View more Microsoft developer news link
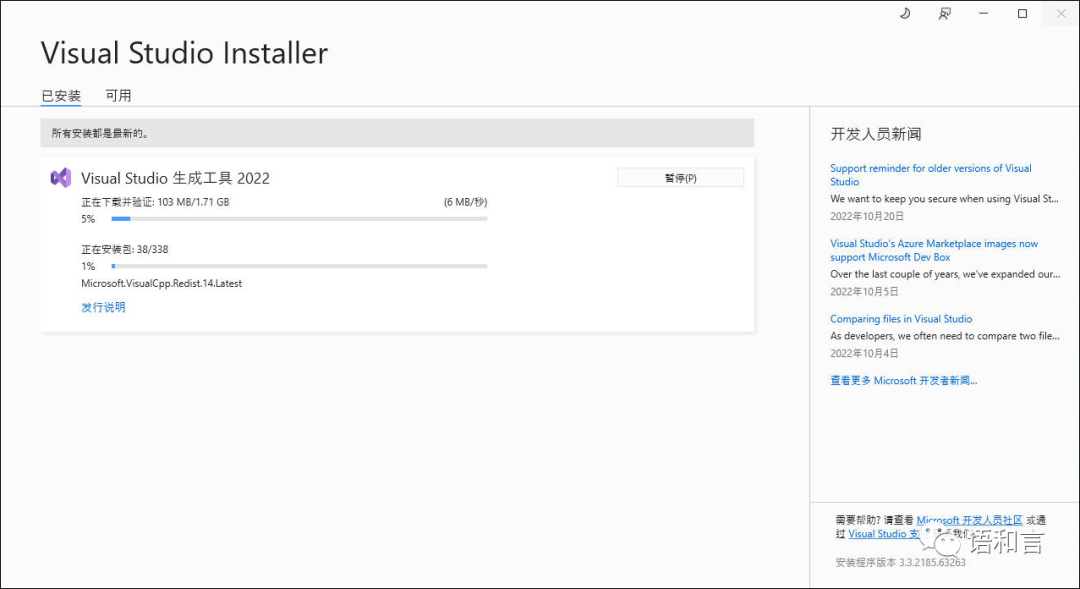Image resolution: width=1080 pixels, height=589 pixels. pos(904,380)
